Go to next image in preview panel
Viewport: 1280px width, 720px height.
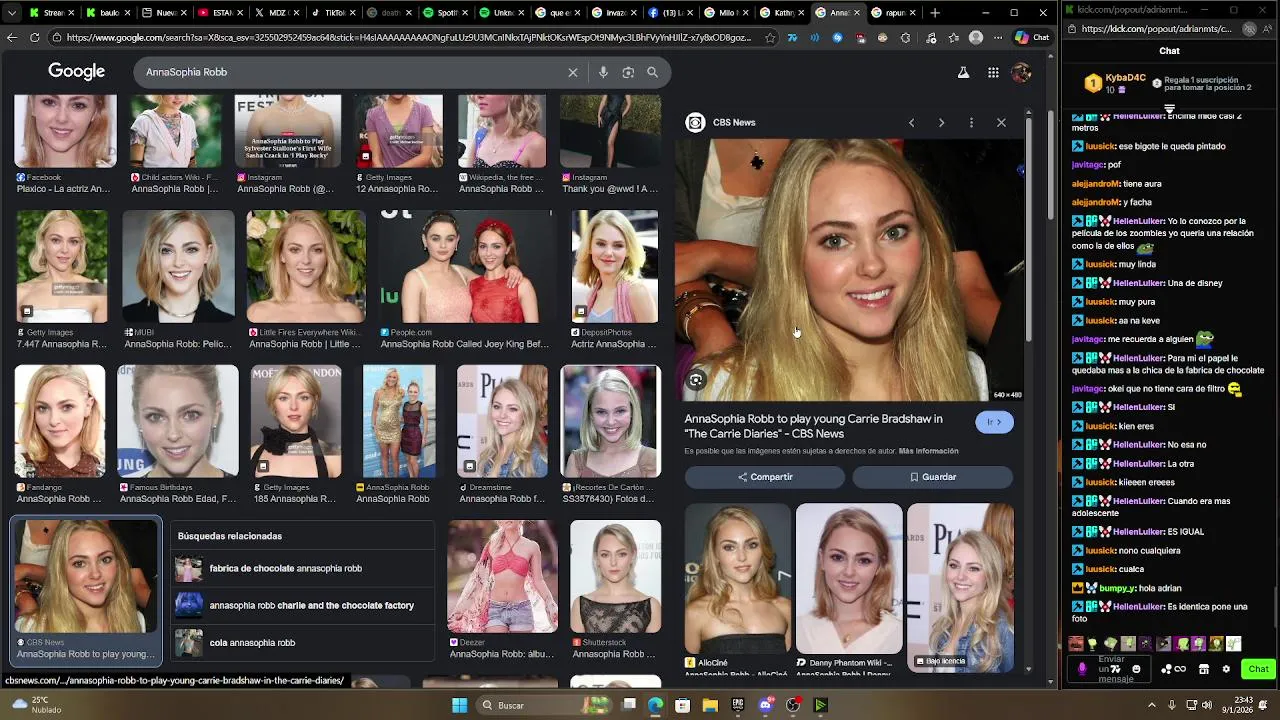pyautogui.click(x=941, y=122)
